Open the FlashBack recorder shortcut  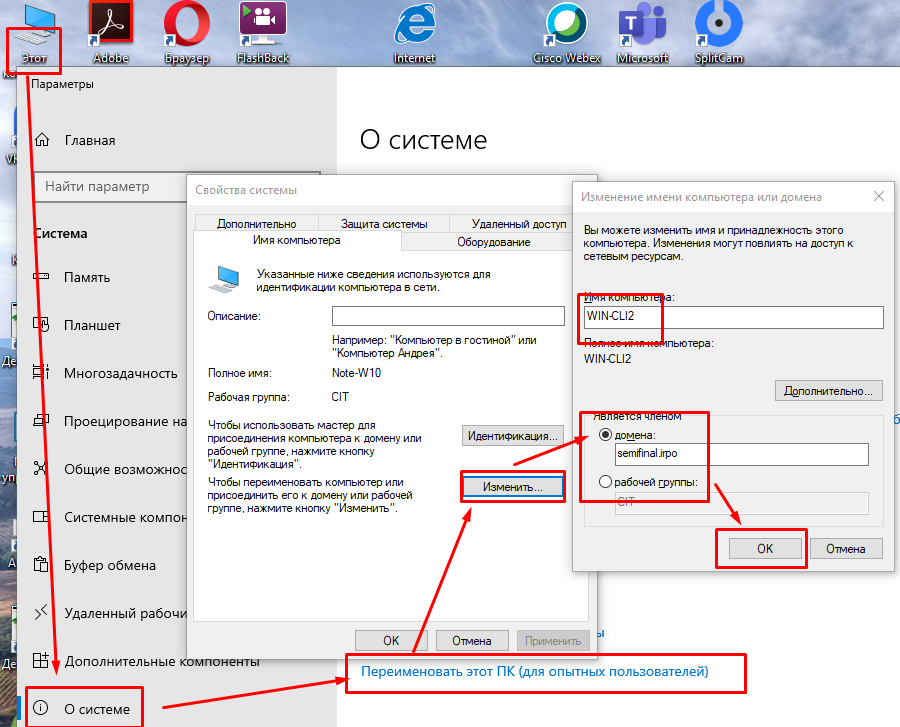tap(262, 24)
